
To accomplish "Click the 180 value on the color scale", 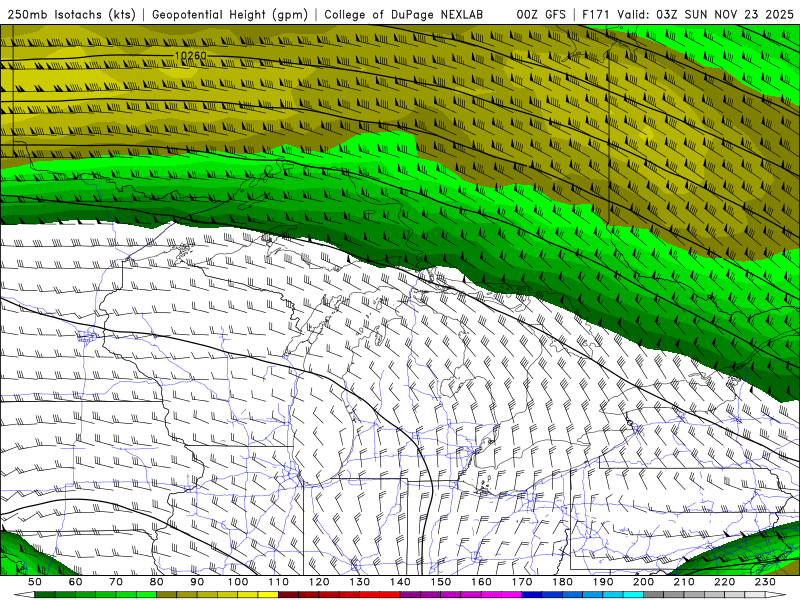I will [x=562, y=582].
